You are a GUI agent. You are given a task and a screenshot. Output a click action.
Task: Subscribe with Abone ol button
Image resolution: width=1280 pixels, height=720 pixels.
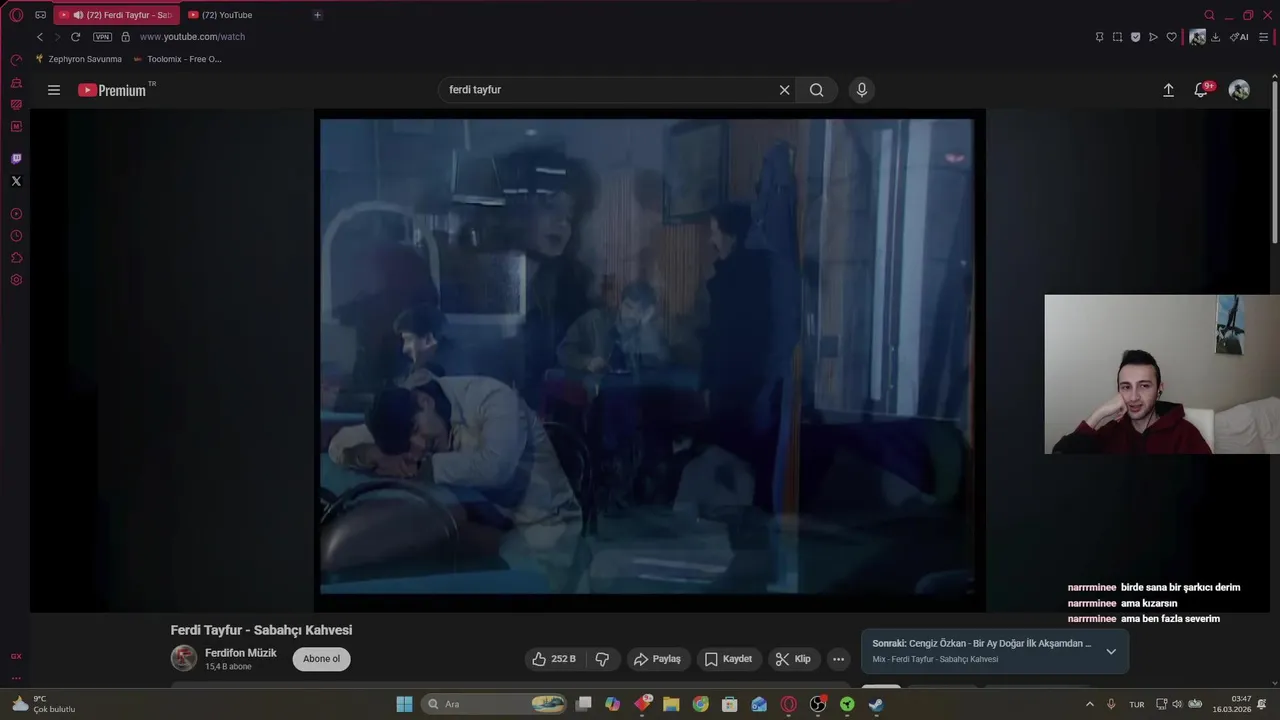pyautogui.click(x=322, y=659)
